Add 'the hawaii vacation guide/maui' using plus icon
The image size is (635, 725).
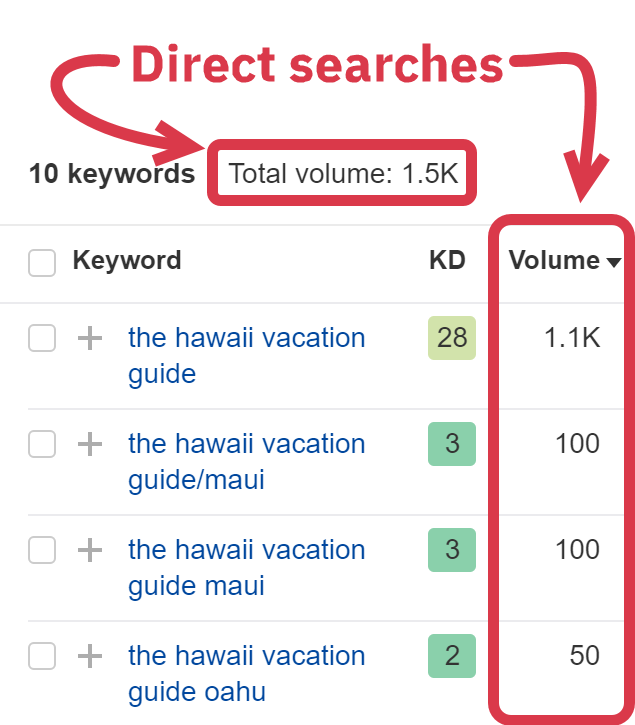[x=90, y=443]
